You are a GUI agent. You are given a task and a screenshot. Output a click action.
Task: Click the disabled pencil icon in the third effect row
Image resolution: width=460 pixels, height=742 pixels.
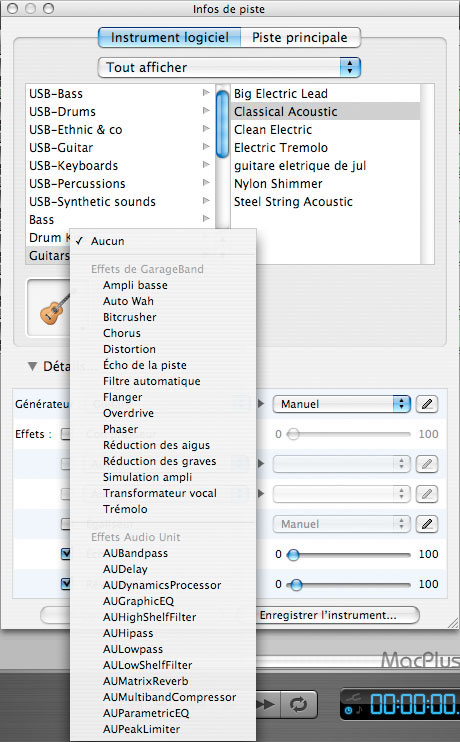click(426, 494)
